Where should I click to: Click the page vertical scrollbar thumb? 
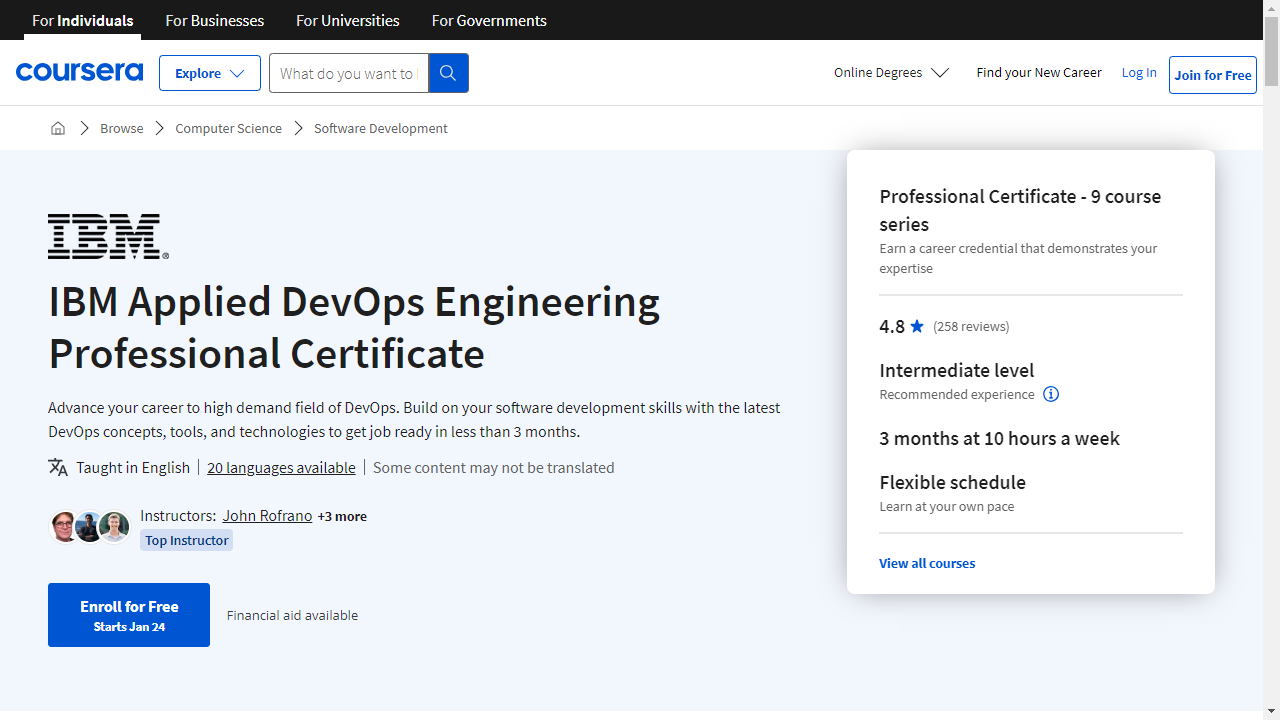click(x=1271, y=52)
